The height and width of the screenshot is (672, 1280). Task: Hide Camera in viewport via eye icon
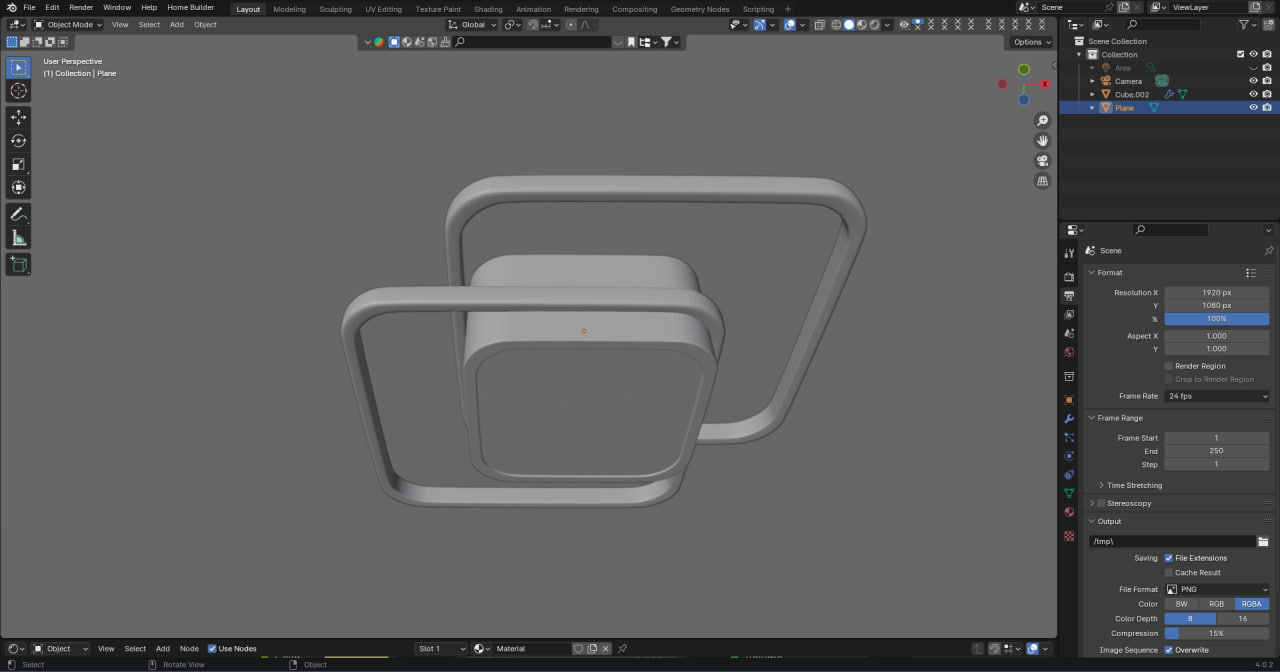pyautogui.click(x=1253, y=81)
